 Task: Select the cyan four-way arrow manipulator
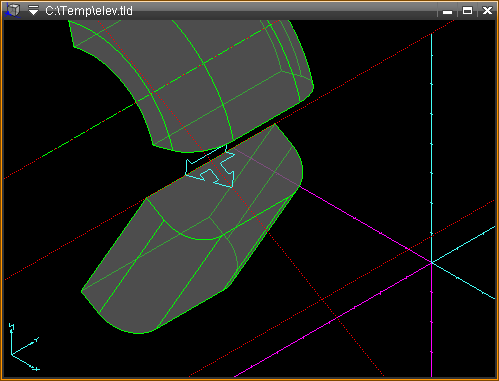click(210, 167)
